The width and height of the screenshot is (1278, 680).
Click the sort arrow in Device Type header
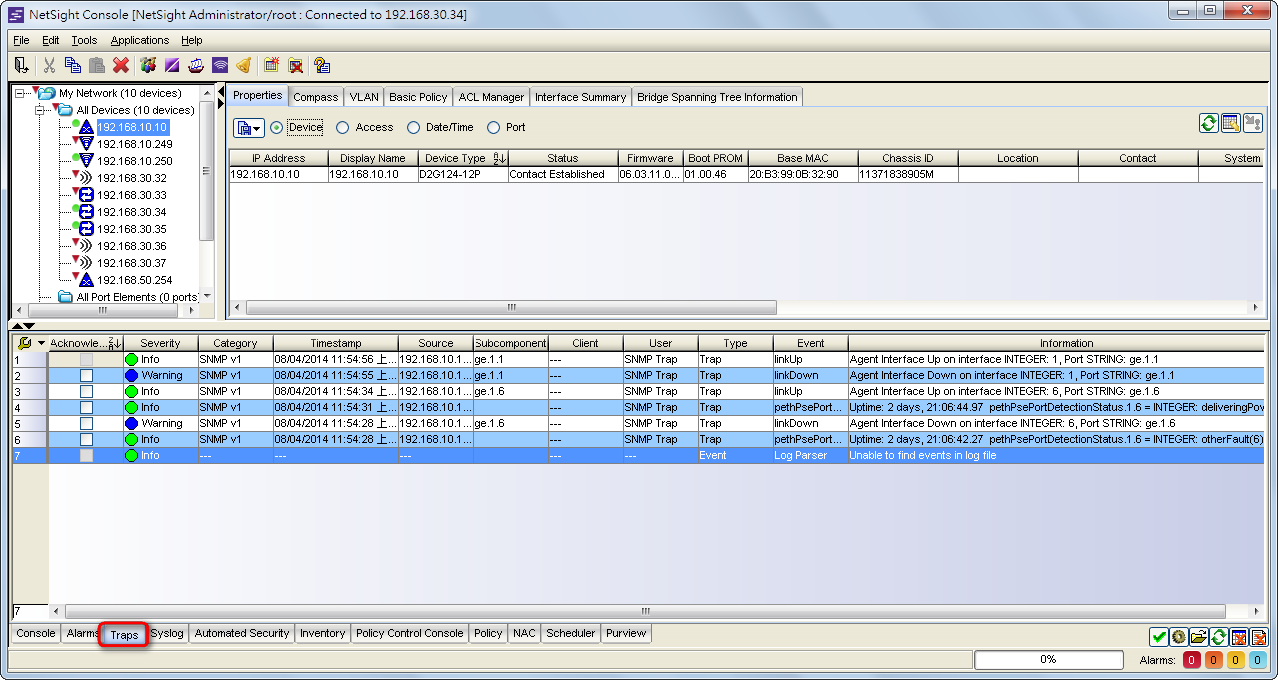click(499, 158)
